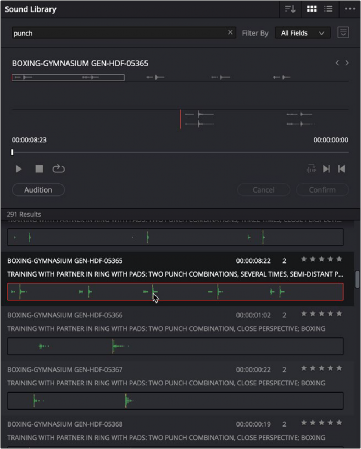Click the 00:00:00:00 timecode in preview
Viewport: 361px width, 449px height.
point(331,140)
